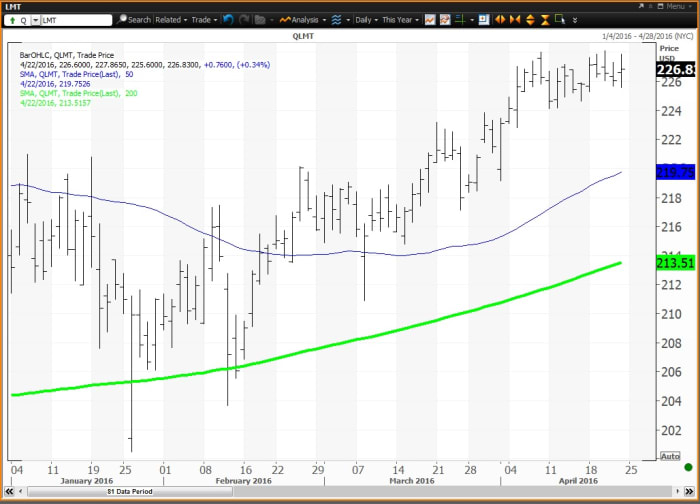This screenshot has height=504, width=700.
Task: Click the 81 Data Period scrollbar thumb
Action: coord(130,492)
